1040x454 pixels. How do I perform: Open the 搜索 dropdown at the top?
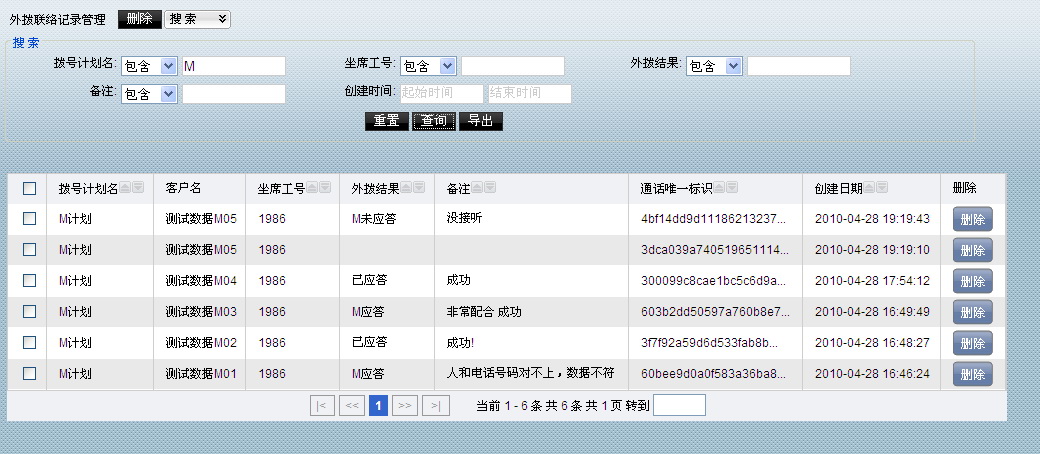[197, 19]
